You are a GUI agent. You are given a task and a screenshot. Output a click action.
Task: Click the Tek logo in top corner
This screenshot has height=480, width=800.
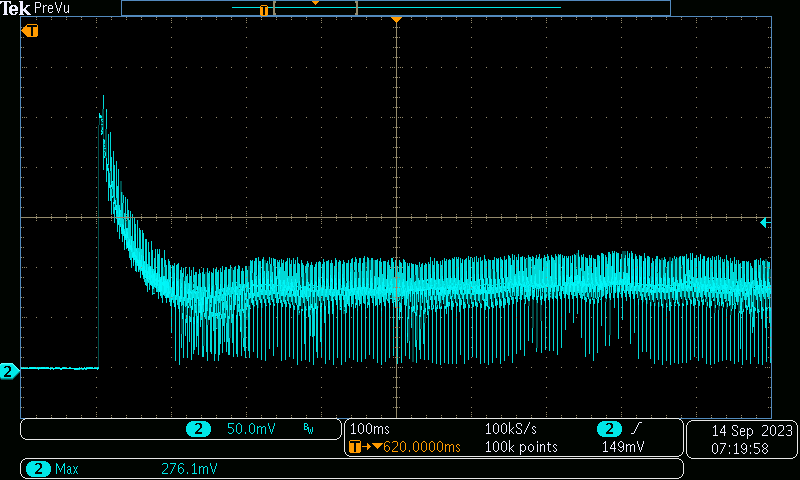(x=15, y=8)
